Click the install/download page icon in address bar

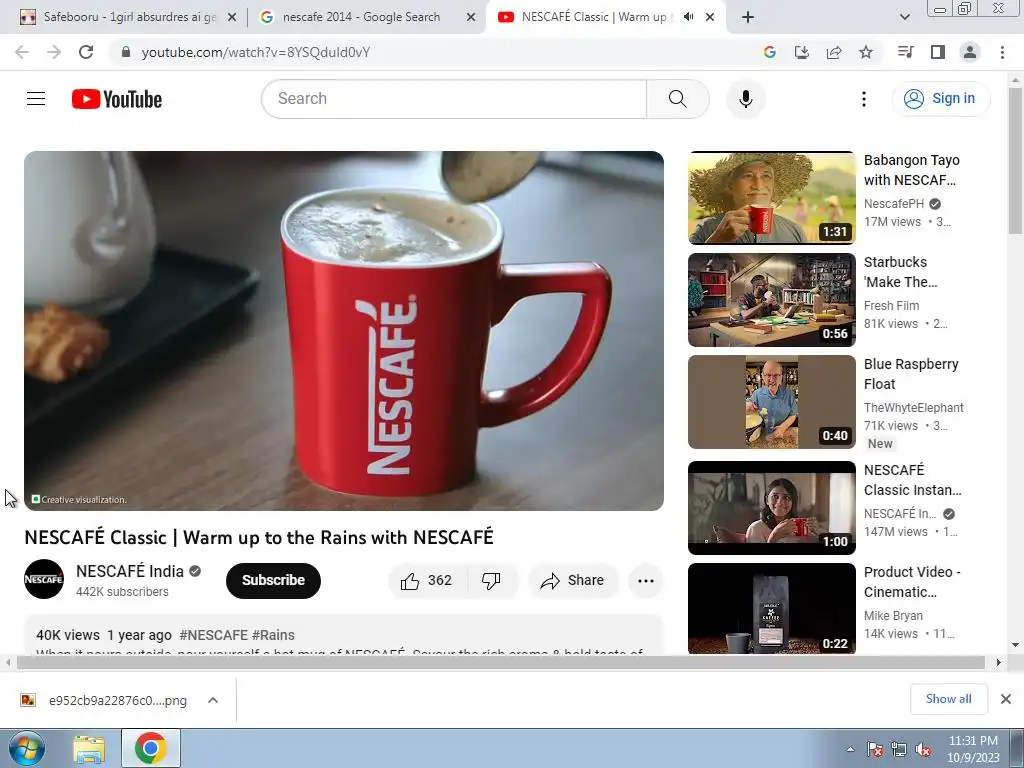point(802,52)
